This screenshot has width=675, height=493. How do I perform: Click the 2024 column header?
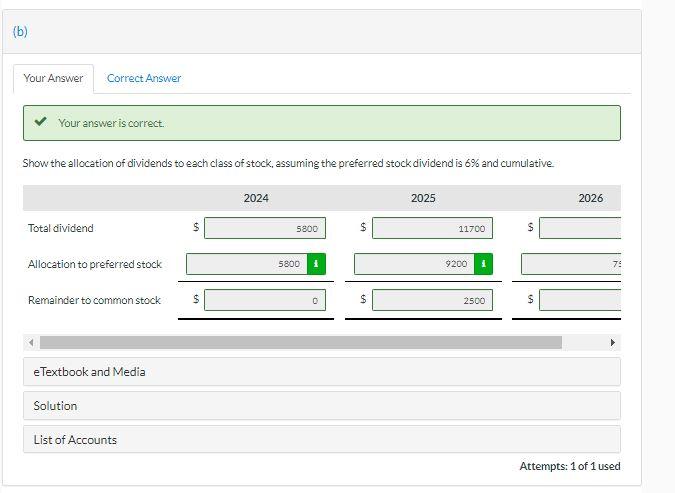256,198
